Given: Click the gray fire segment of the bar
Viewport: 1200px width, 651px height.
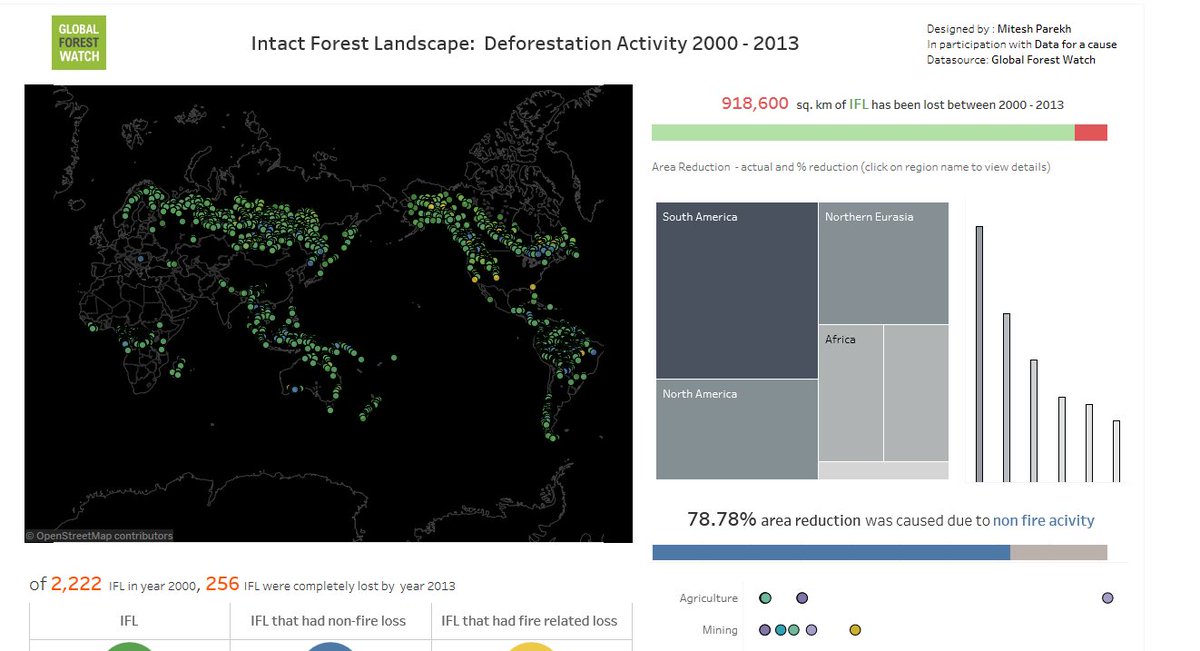Looking at the screenshot, I should click(1059, 552).
